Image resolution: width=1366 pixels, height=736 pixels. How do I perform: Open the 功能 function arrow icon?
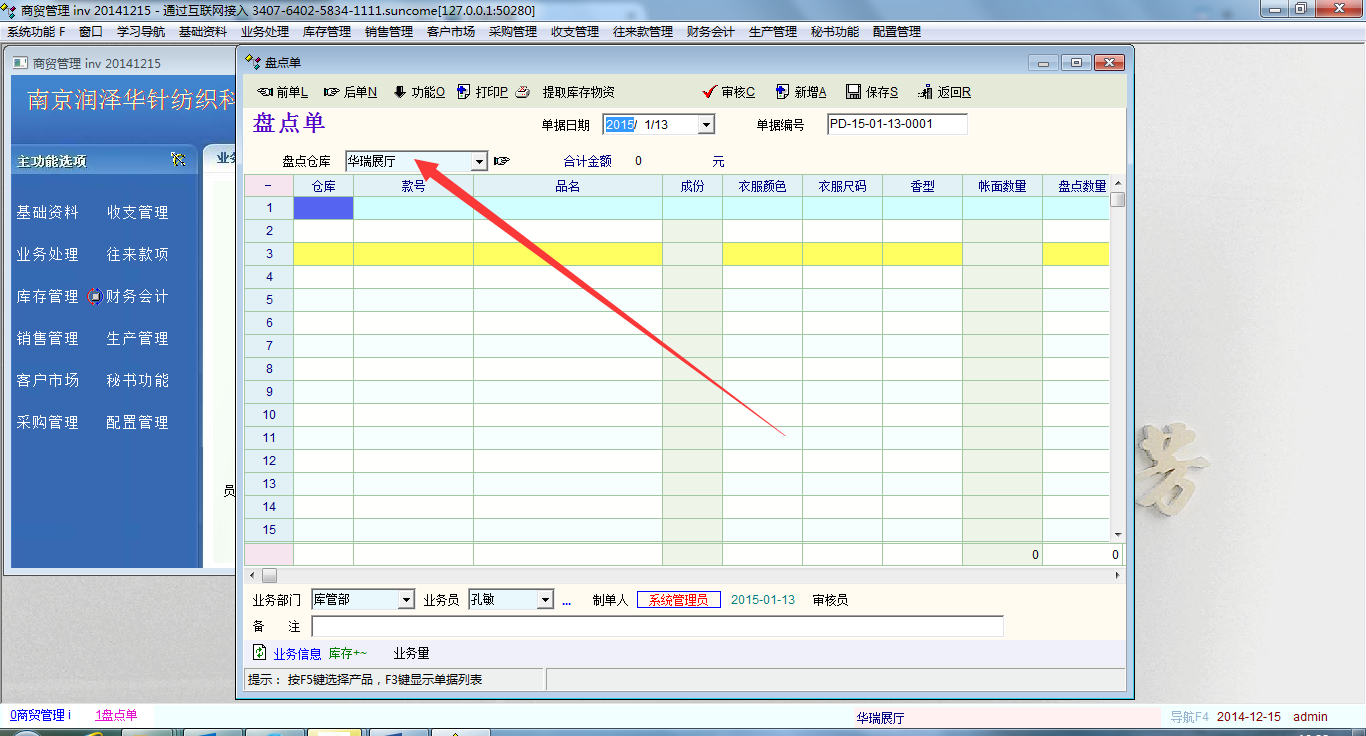400,92
